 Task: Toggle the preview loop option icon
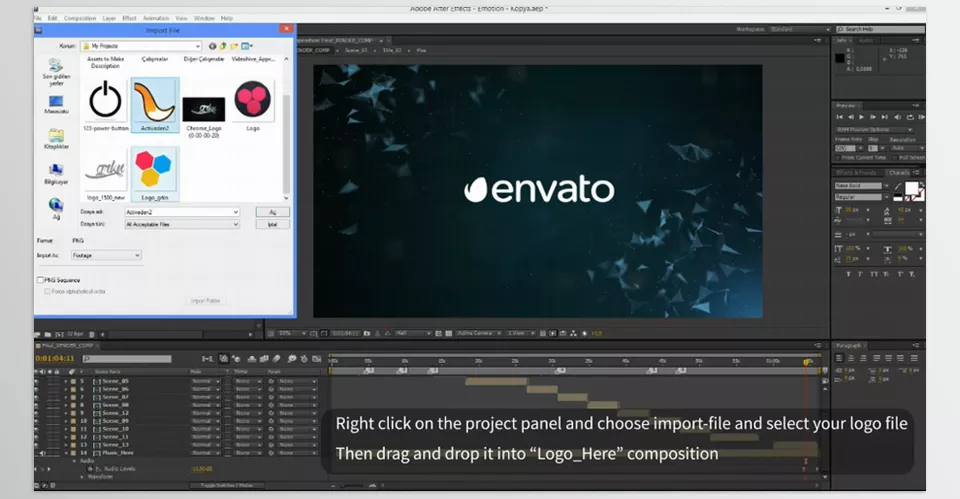coord(910,117)
